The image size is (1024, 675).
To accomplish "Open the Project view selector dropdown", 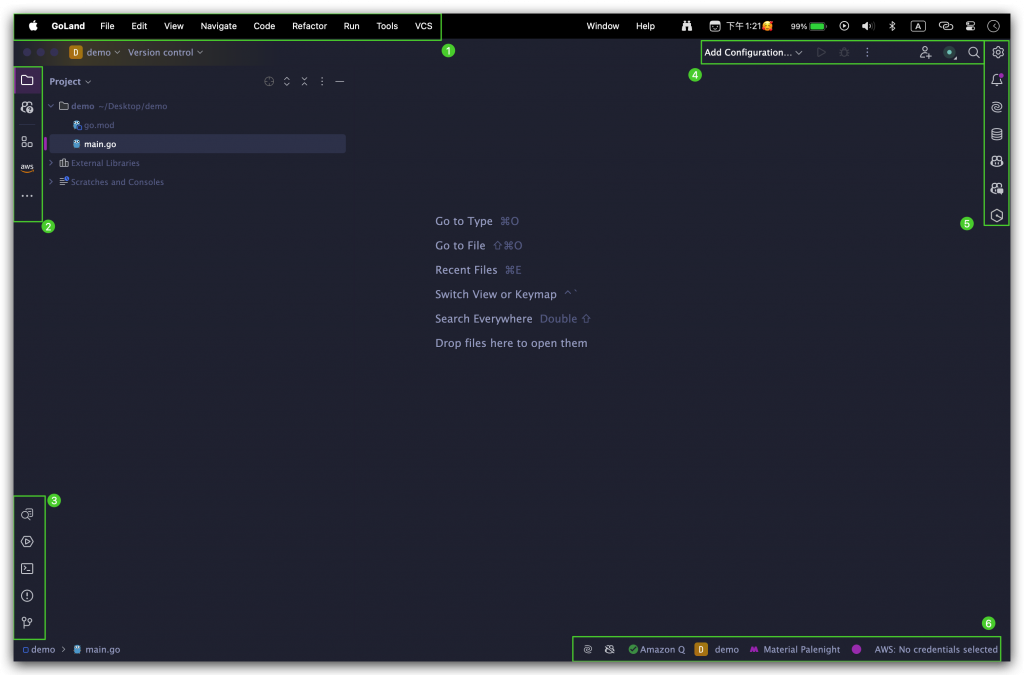I will pyautogui.click(x=71, y=82).
